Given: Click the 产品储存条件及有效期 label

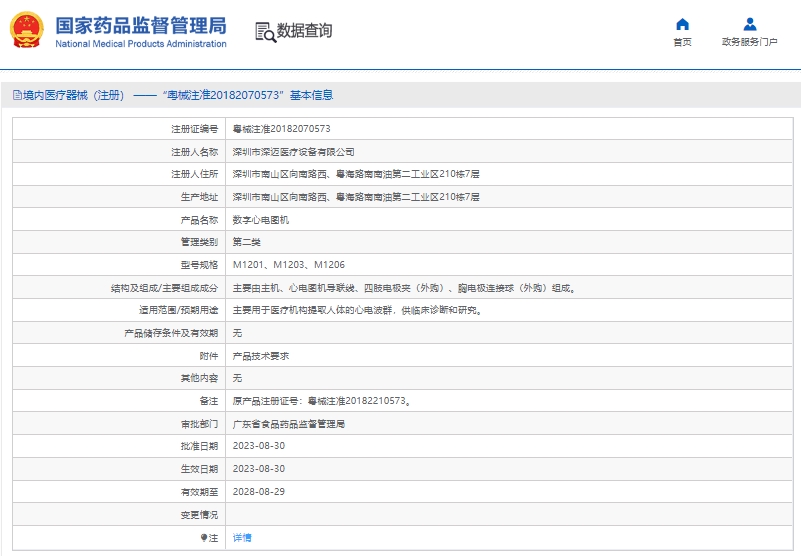Looking at the screenshot, I should pos(171,333).
